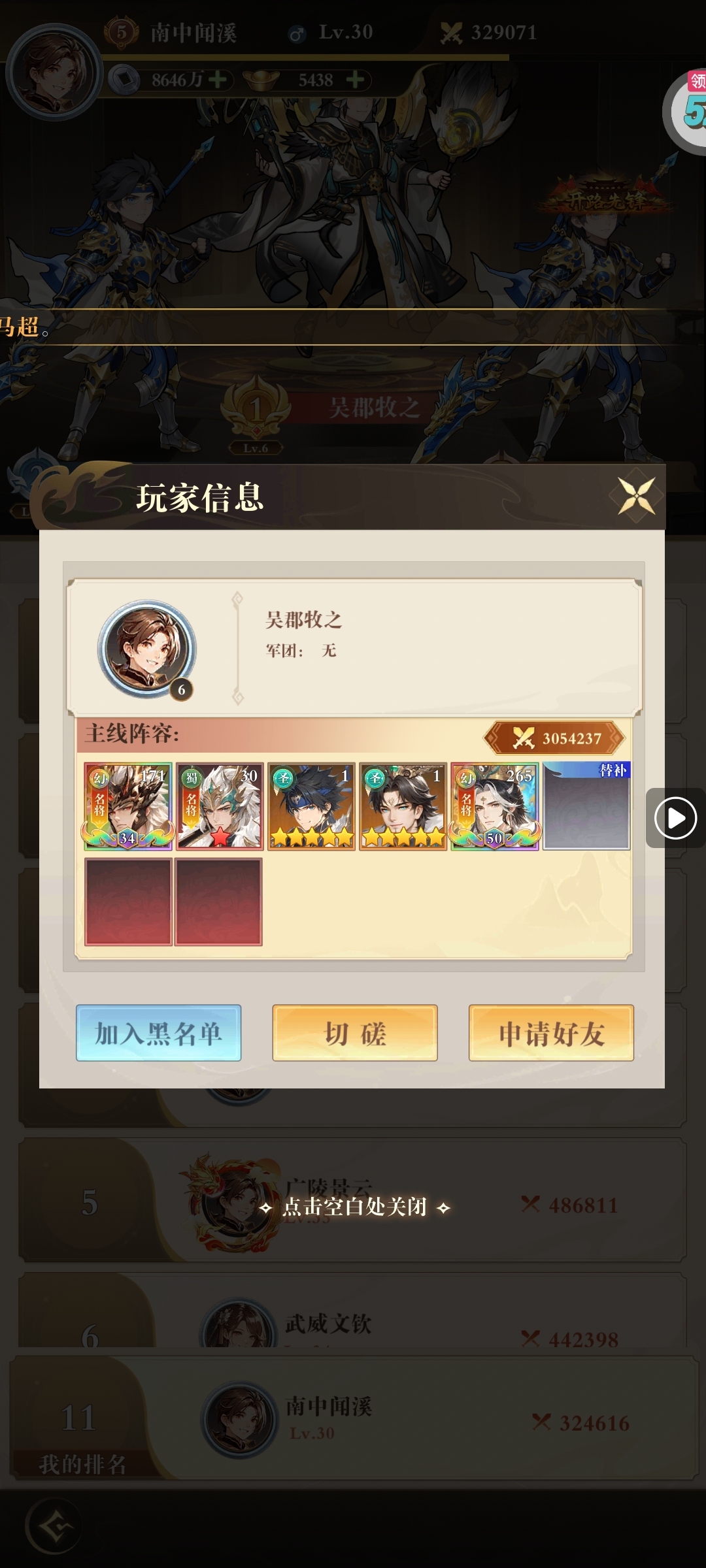Image resolution: width=706 pixels, height=1568 pixels.
Task: Tap the second empty red formation slot
Action: pos(218,902)
